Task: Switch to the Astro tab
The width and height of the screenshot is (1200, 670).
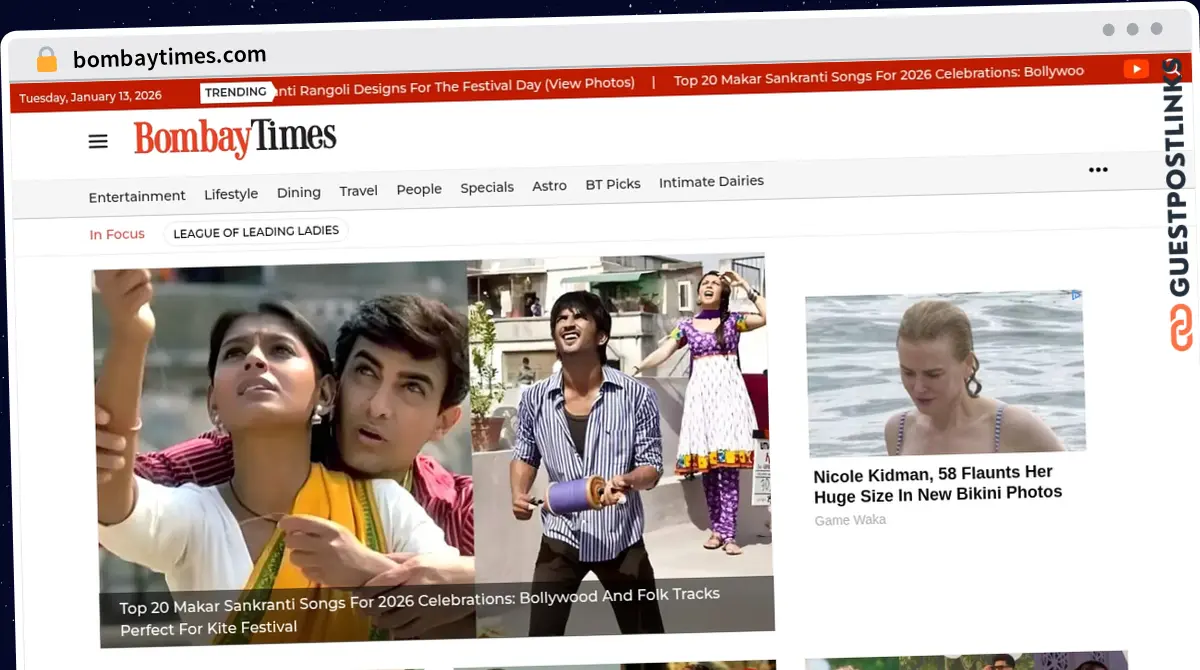Action: [x=549, y=185]
